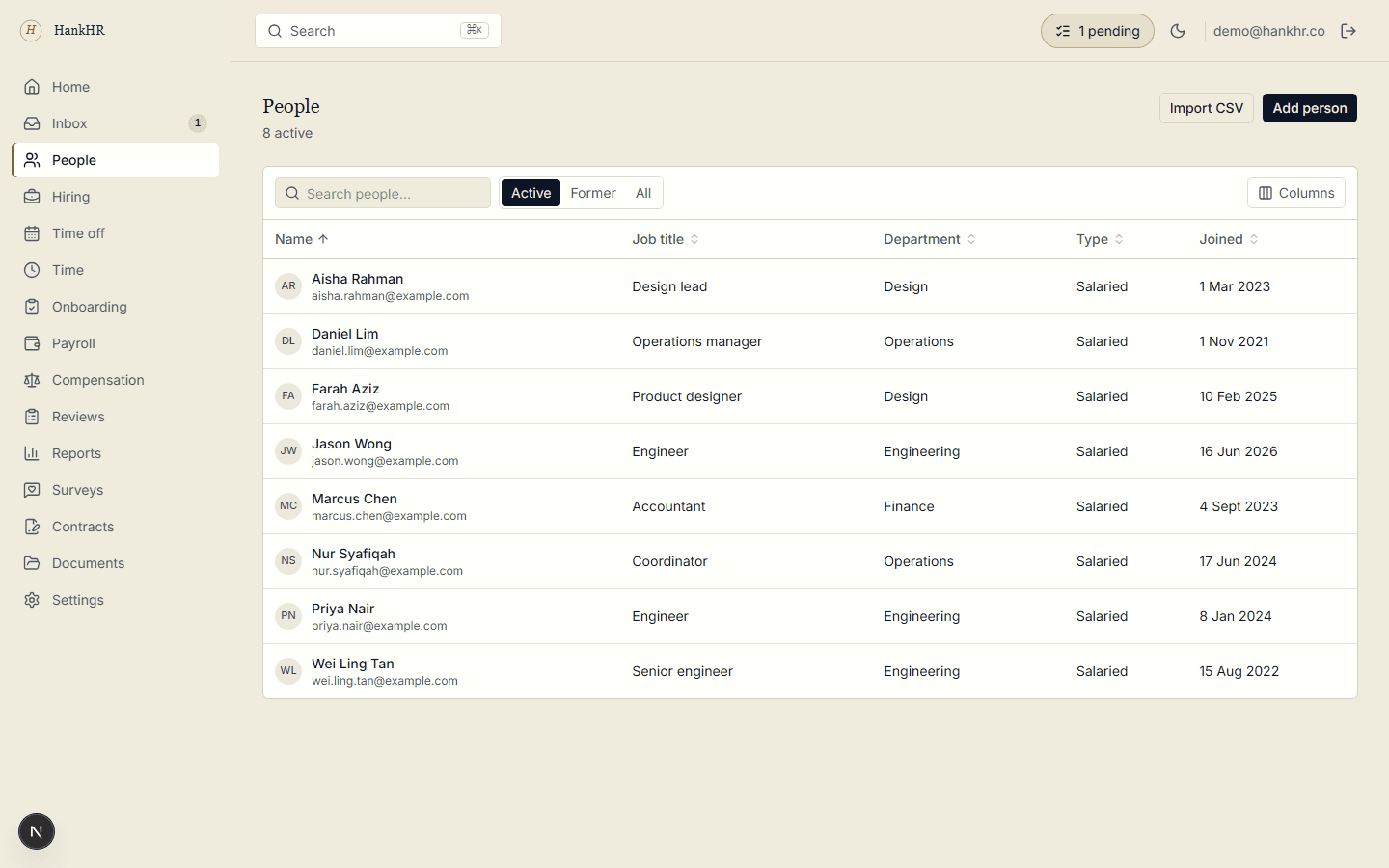Open Onboarding clipboard icon
The height and width of the screenshot is (868, 1389).
[x=32, y=307]
